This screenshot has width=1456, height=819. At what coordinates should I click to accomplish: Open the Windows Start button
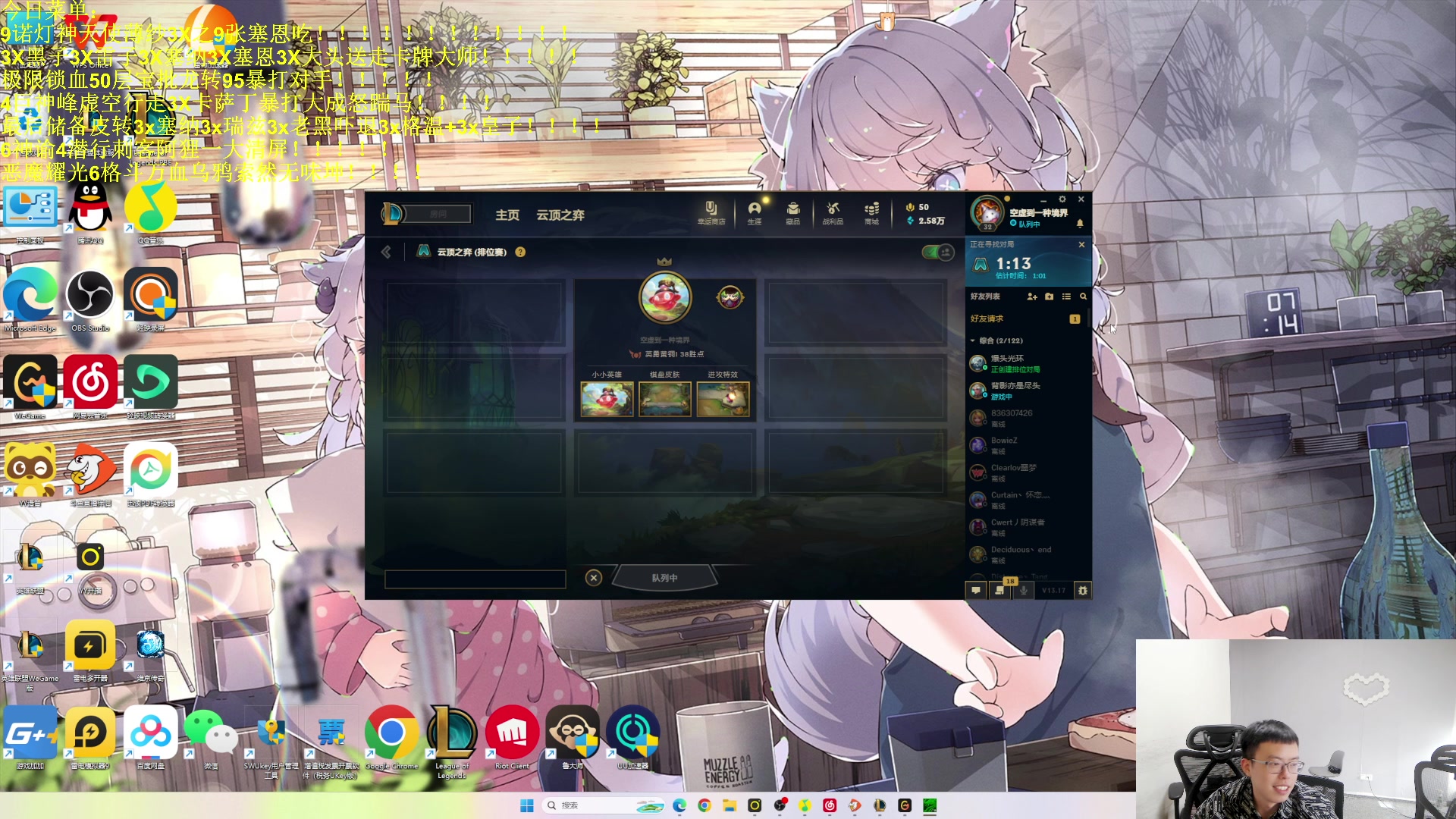tap(527, 805)
